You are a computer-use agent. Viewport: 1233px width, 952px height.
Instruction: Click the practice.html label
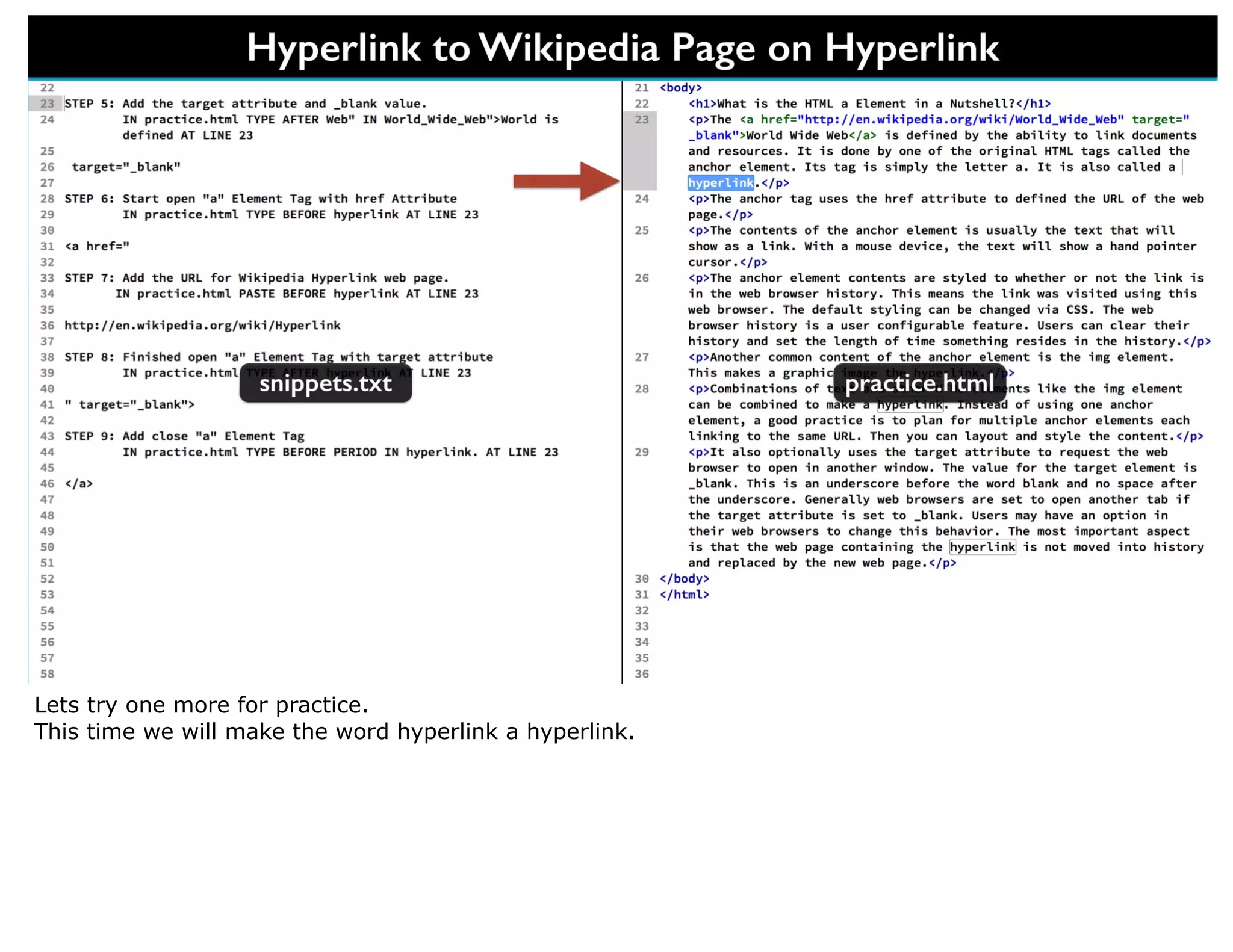(920, 383)
